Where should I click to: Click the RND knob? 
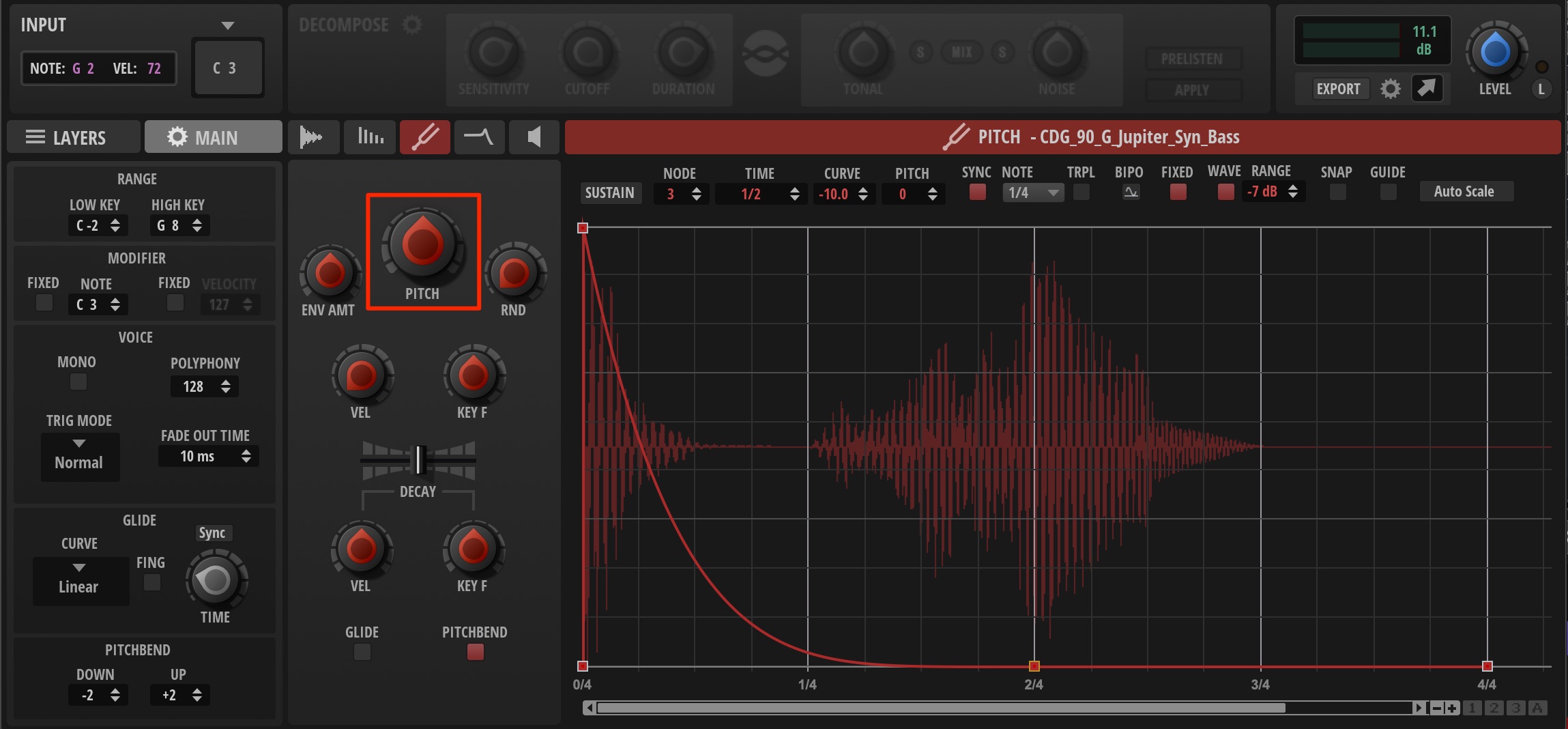point(514,272)
